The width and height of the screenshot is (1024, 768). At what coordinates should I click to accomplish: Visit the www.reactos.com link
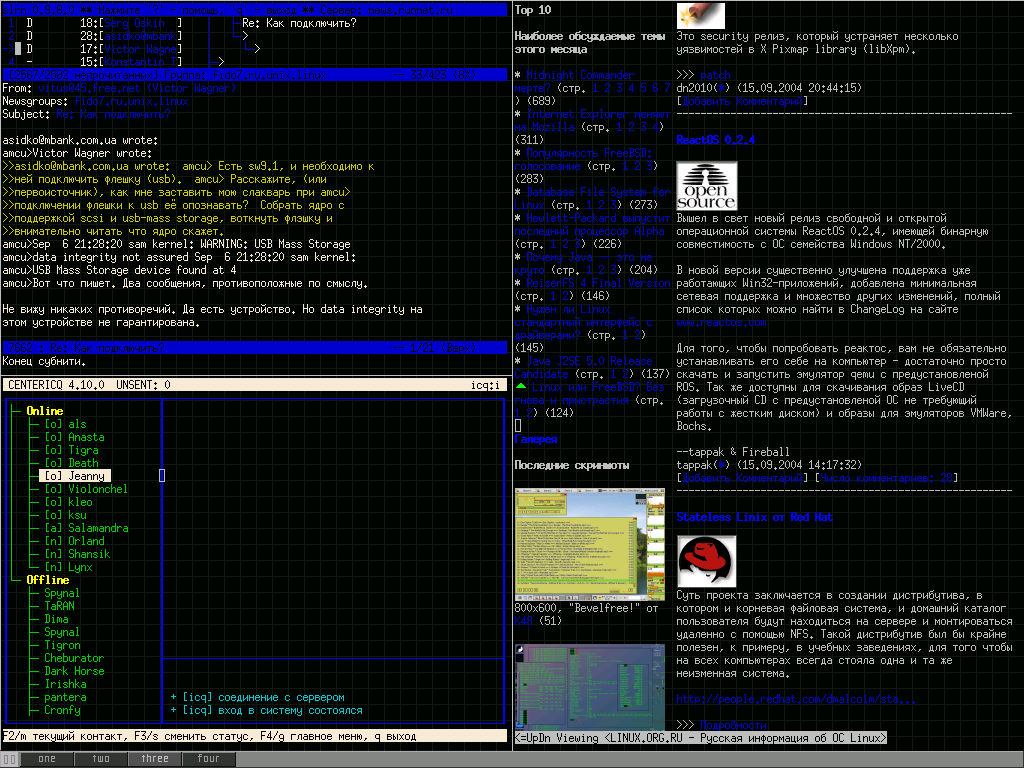click(x=722, y=322)
